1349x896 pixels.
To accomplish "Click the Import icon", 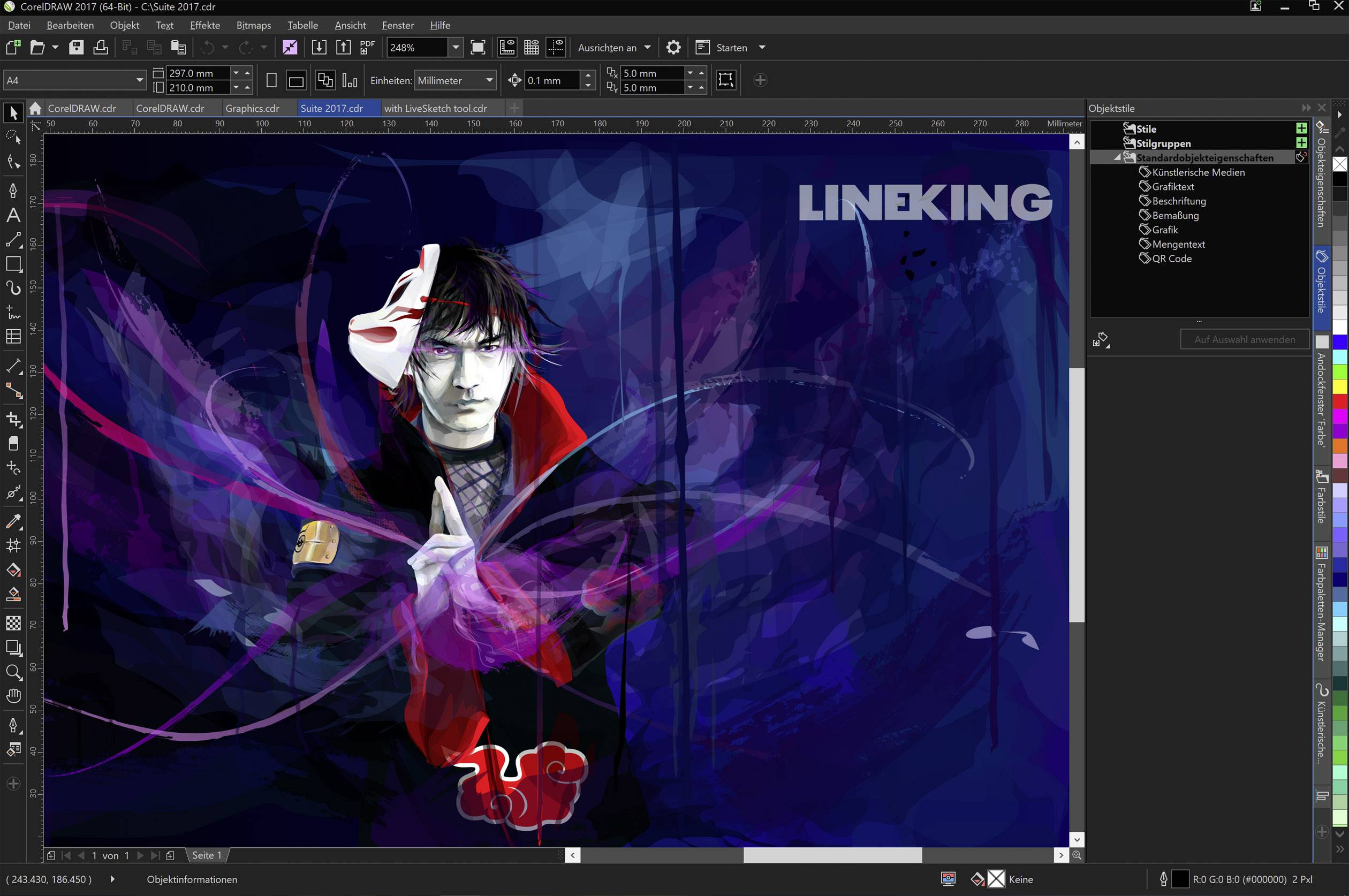I will pyautogui.click(x=319, y=47).
